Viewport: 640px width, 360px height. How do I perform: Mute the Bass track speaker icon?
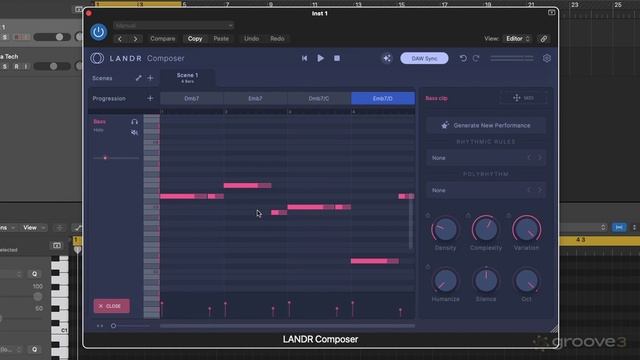point(134,132)
